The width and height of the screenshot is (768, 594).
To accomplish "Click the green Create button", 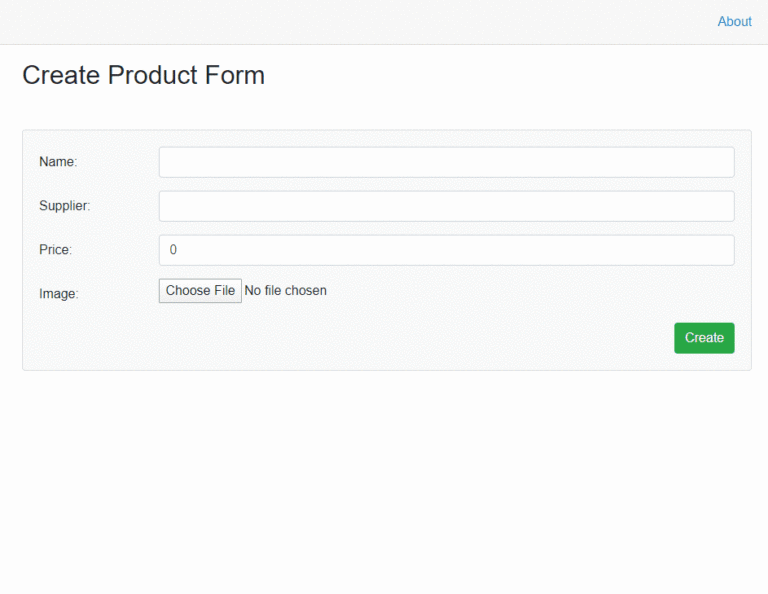I will point(704,338).
